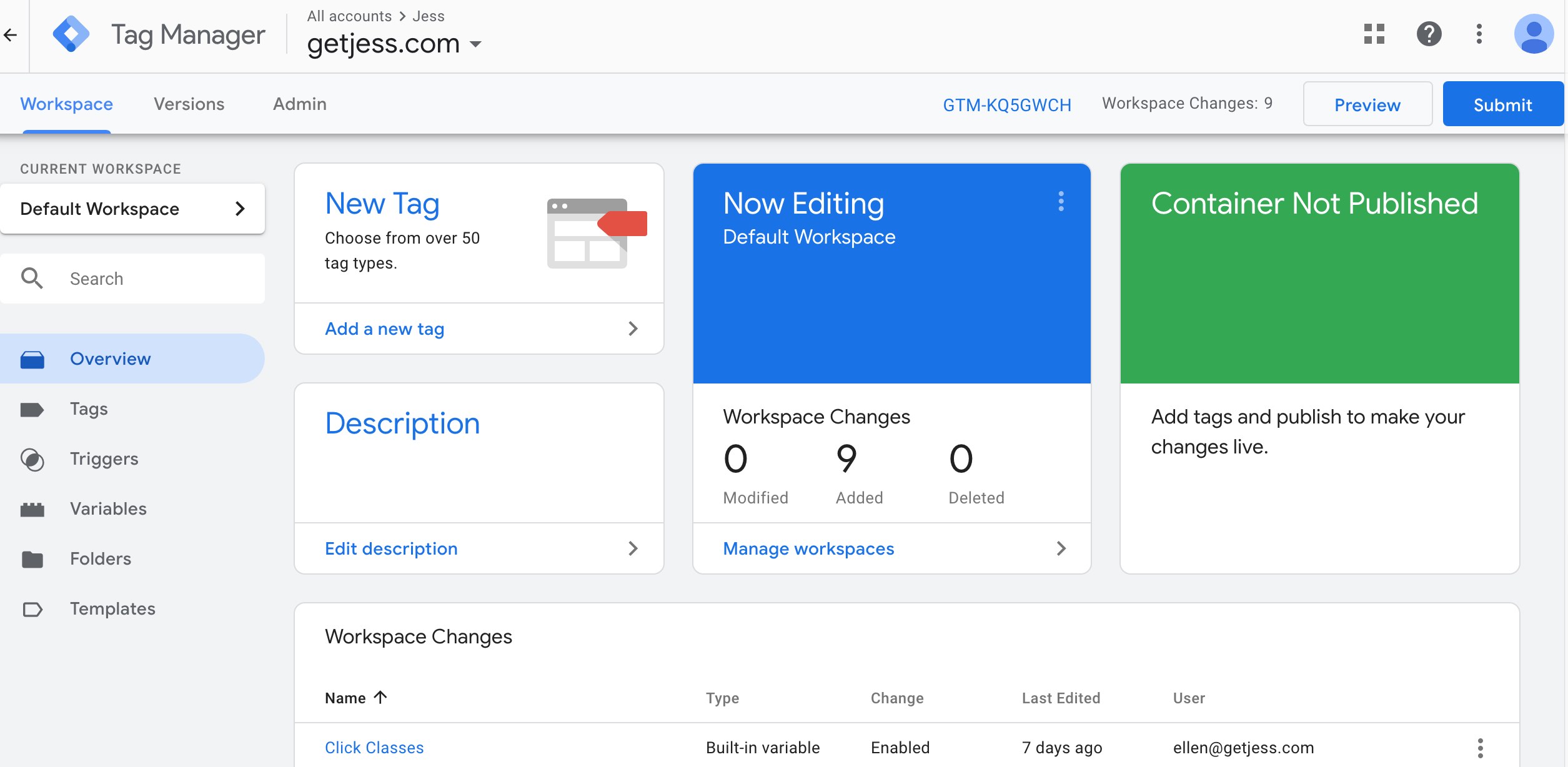
Task: Click Preview to test workspace changes
Action: (1367, 104)
